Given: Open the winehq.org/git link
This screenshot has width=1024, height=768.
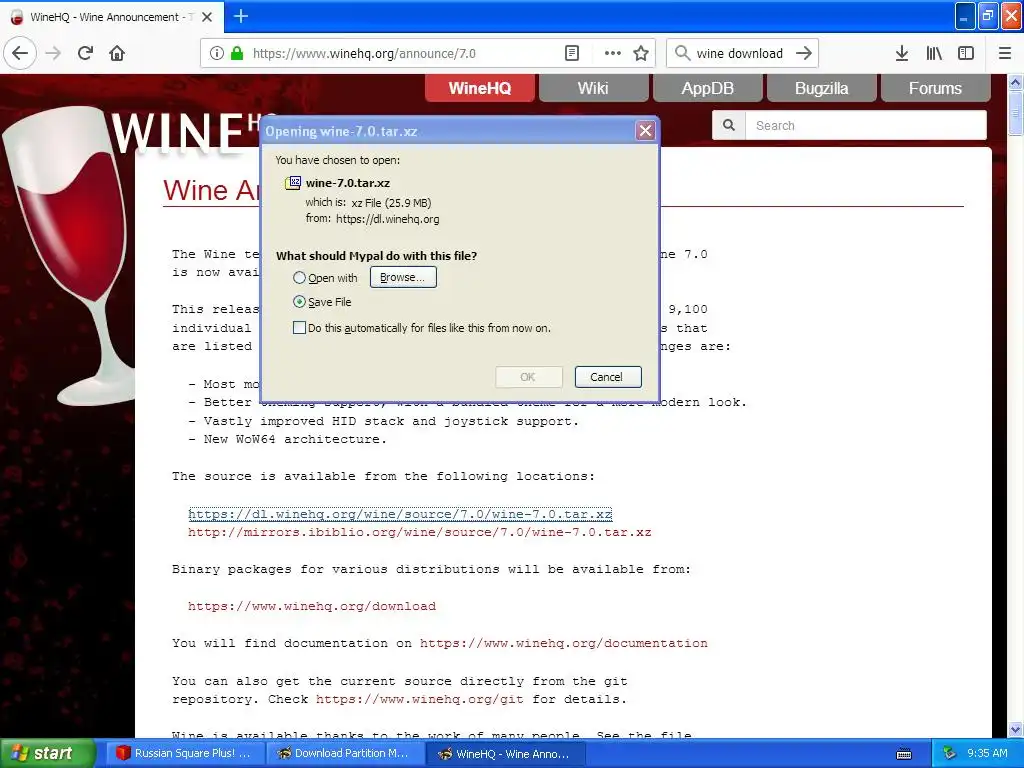Looking at the screenshot, I should [x=419, y=699].
